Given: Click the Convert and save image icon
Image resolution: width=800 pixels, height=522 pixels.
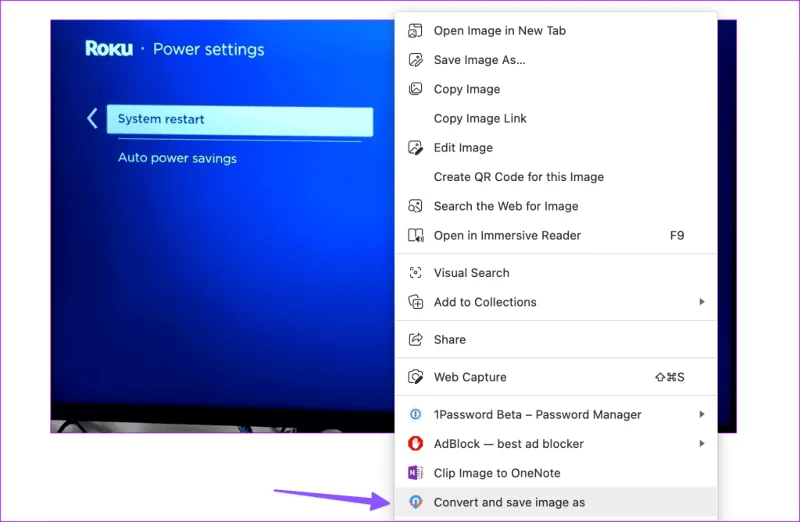Looking at the screenshot, I should pos(415,502).
